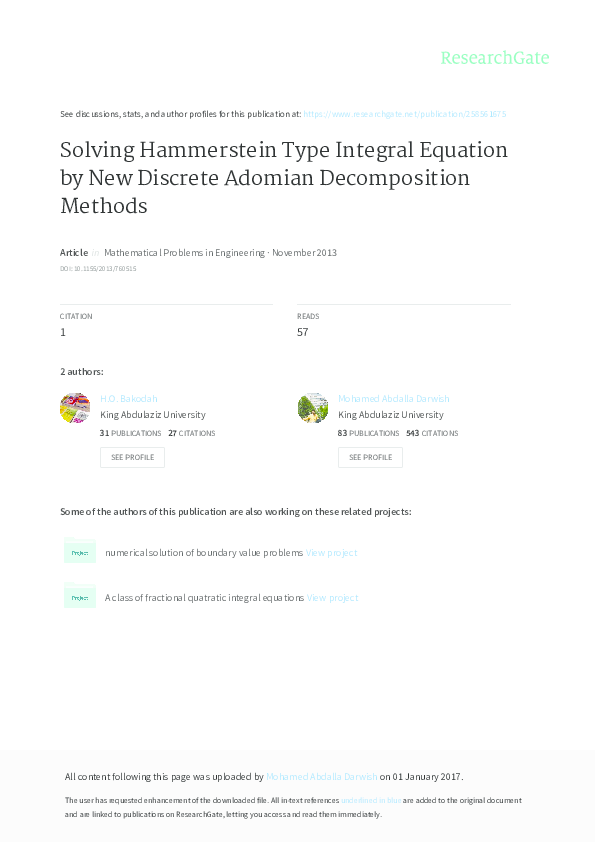
Task: Click the Project badge for fractional quadratic equations
Action: point(79,596)
